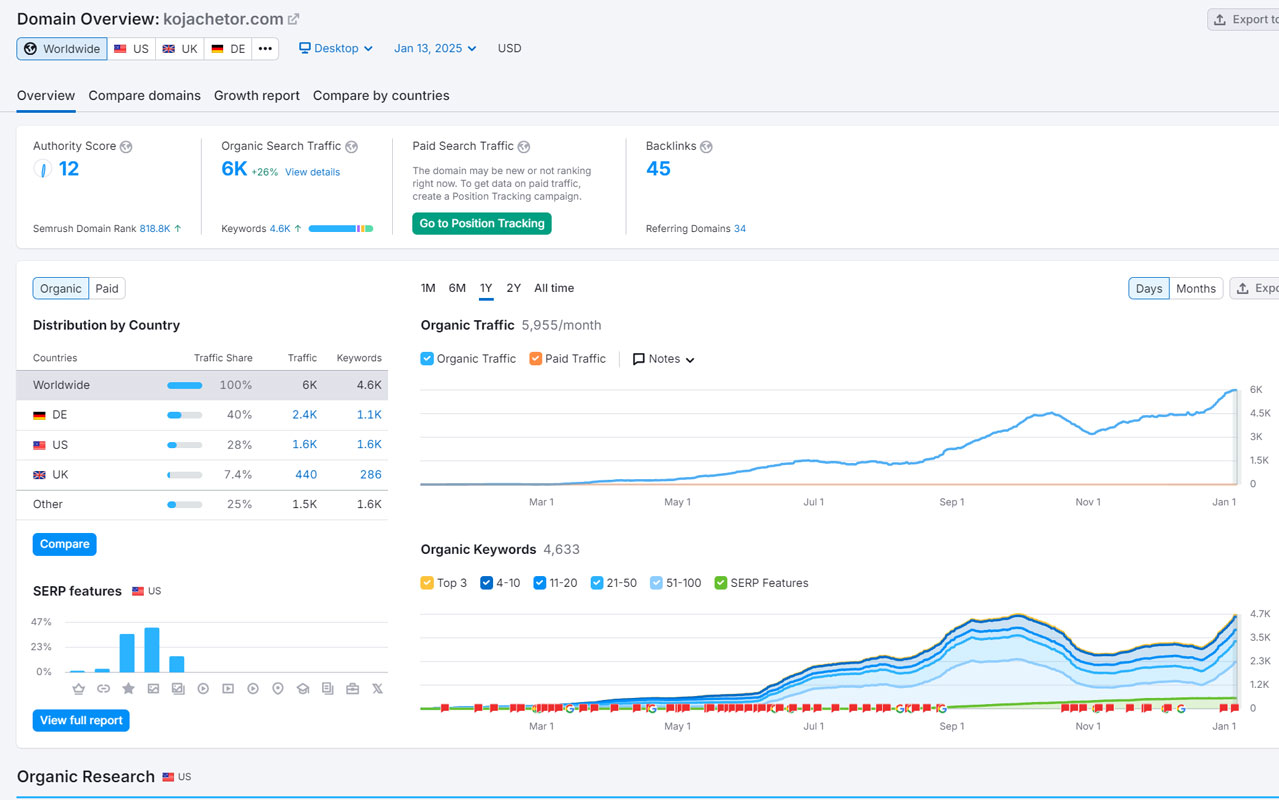Click the crown icon under SERP features chart
Screen dimensions: 1279x800
pos(78,689)
